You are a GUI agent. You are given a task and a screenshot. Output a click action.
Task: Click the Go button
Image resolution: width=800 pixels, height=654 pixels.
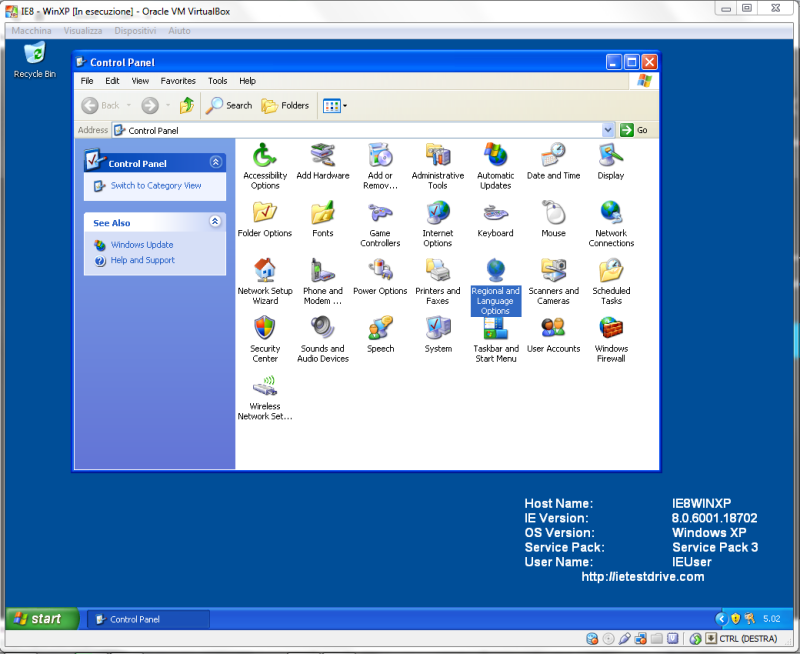(634, 130)
